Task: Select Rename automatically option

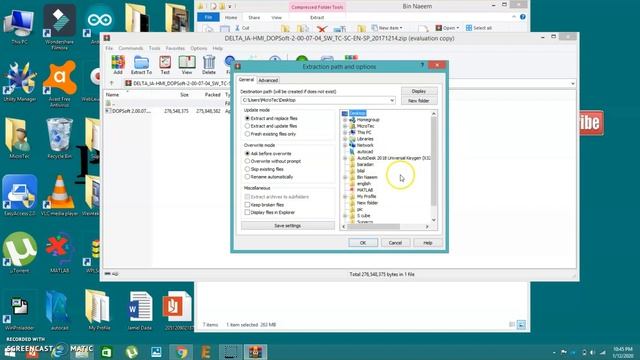Action: coord(269,177)
